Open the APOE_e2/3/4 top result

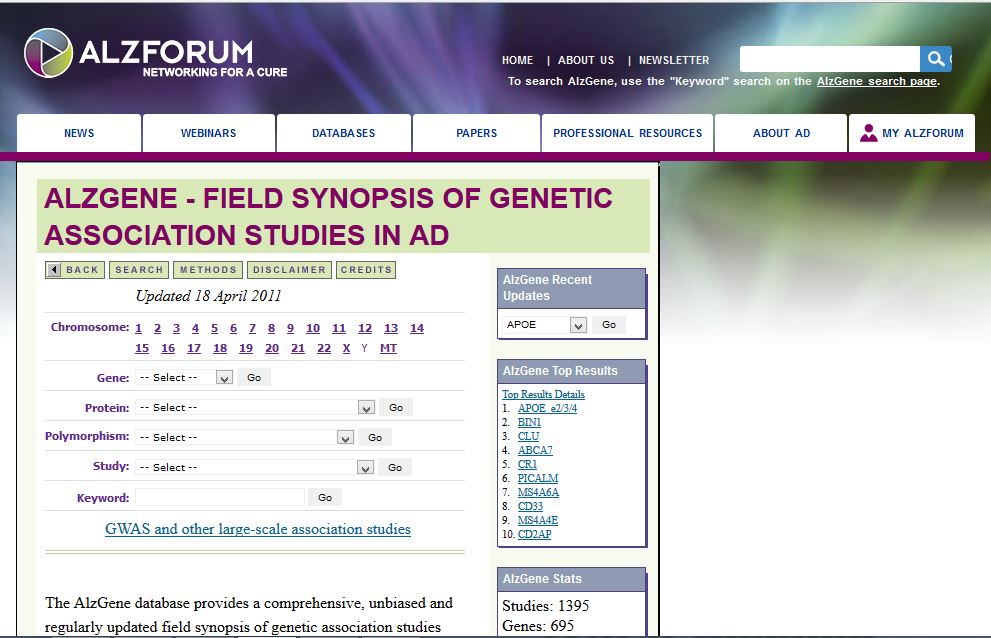[x=547, y=408]
